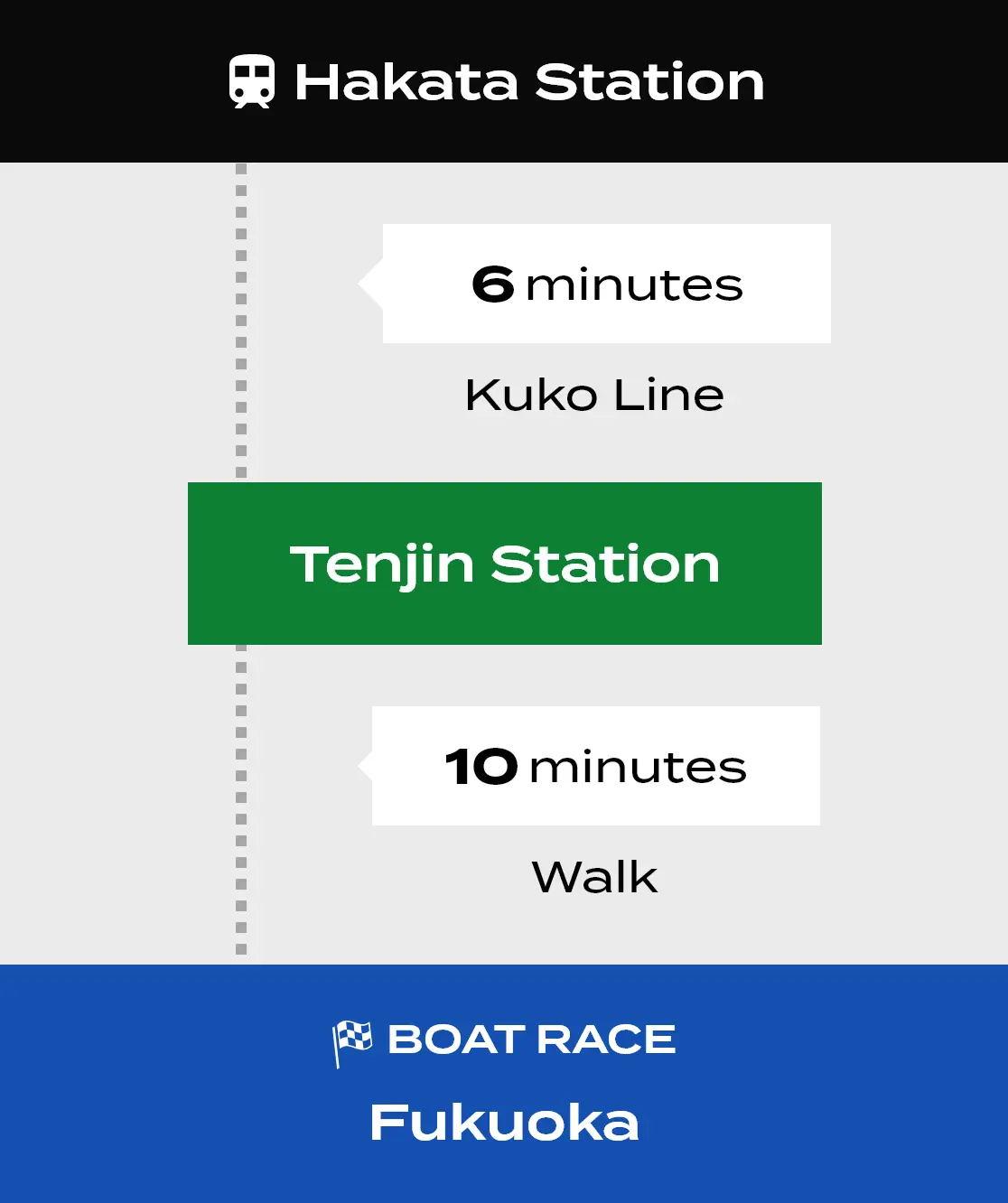Click the checkered flag icon
Screen dimensions: 1008x1203
[352, 1042]
